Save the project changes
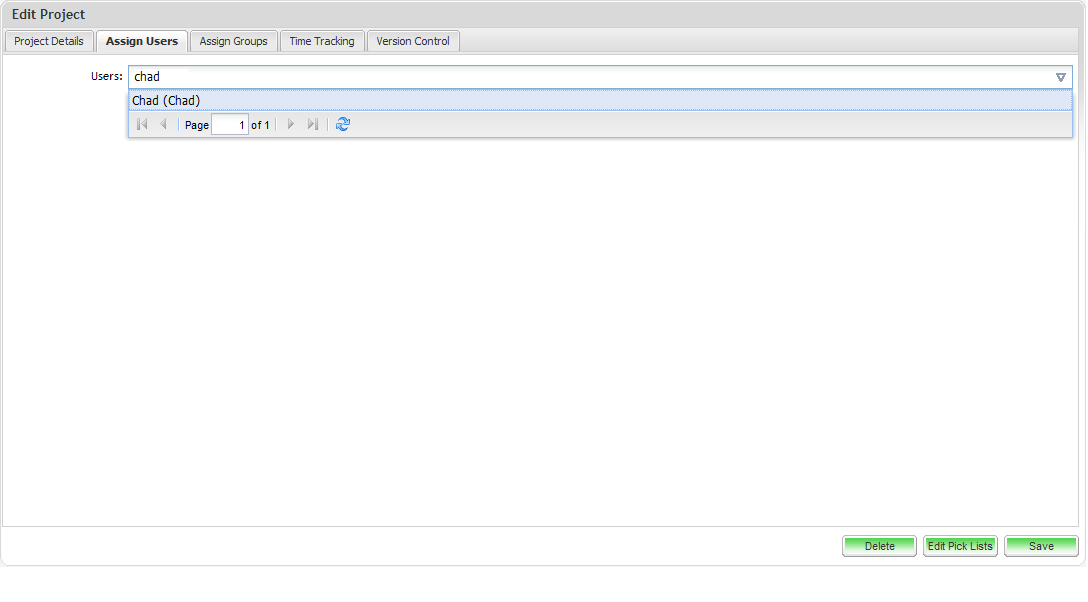Image resolution: width=1088 pixels, height=602 pixels. pos(1041,546)
